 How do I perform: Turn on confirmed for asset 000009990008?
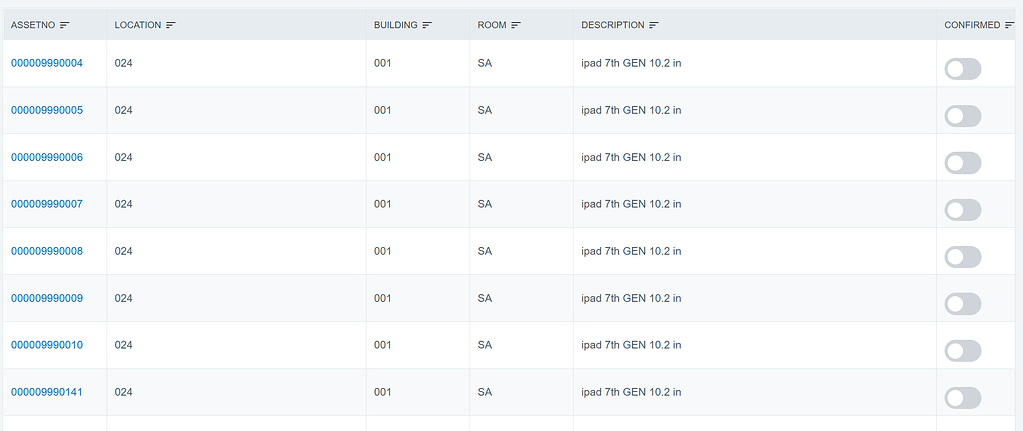[x=963, y=257]
